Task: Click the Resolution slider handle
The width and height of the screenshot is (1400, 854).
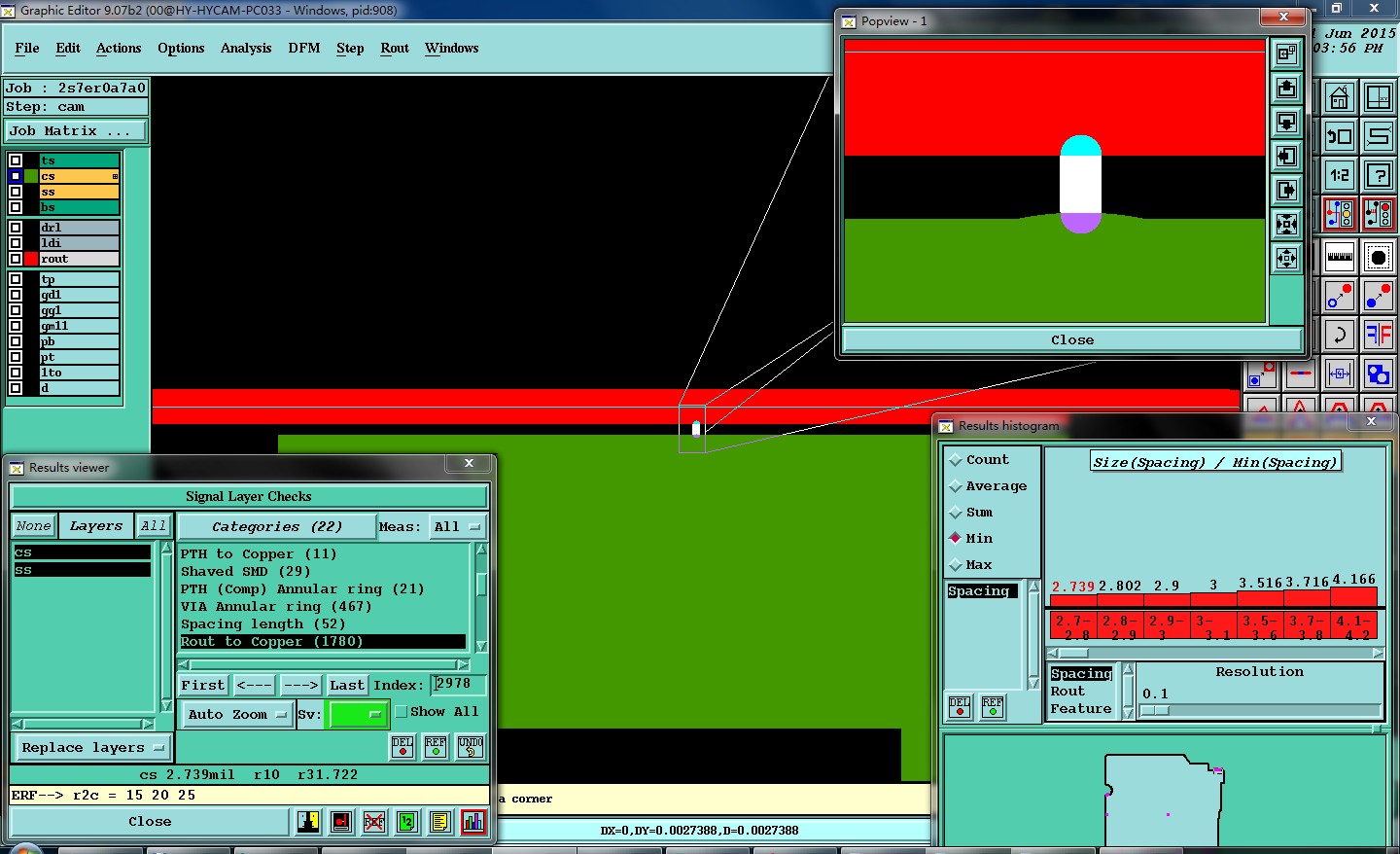Action: click(1154, 710)
